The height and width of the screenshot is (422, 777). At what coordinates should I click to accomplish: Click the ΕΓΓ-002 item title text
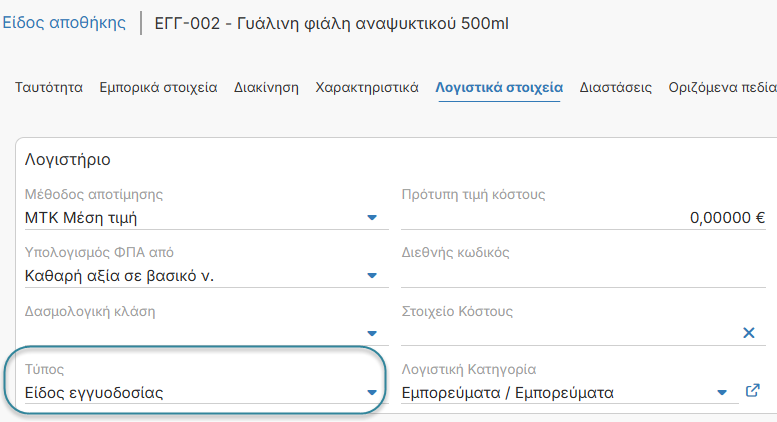click(x=332, y=23)
